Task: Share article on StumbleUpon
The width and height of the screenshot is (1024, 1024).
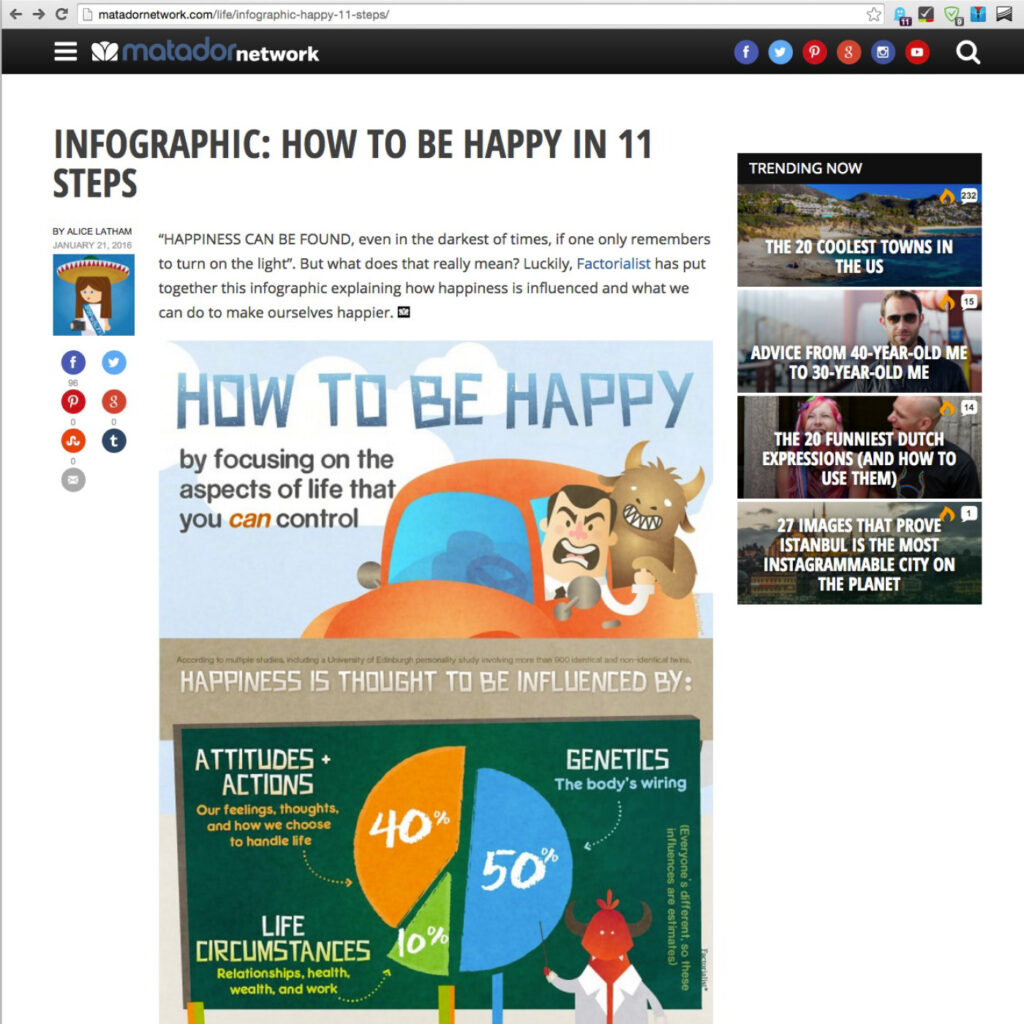Action: 73,441
